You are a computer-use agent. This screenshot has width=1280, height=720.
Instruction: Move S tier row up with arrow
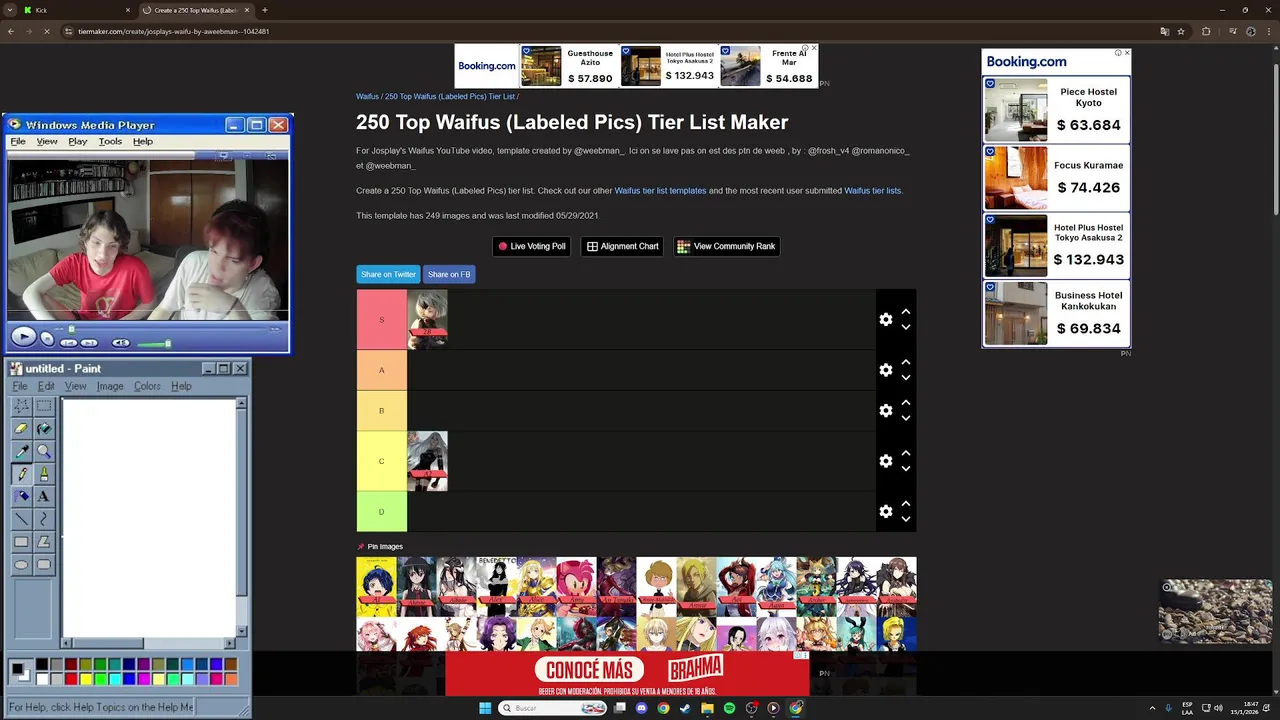[906, 312]
